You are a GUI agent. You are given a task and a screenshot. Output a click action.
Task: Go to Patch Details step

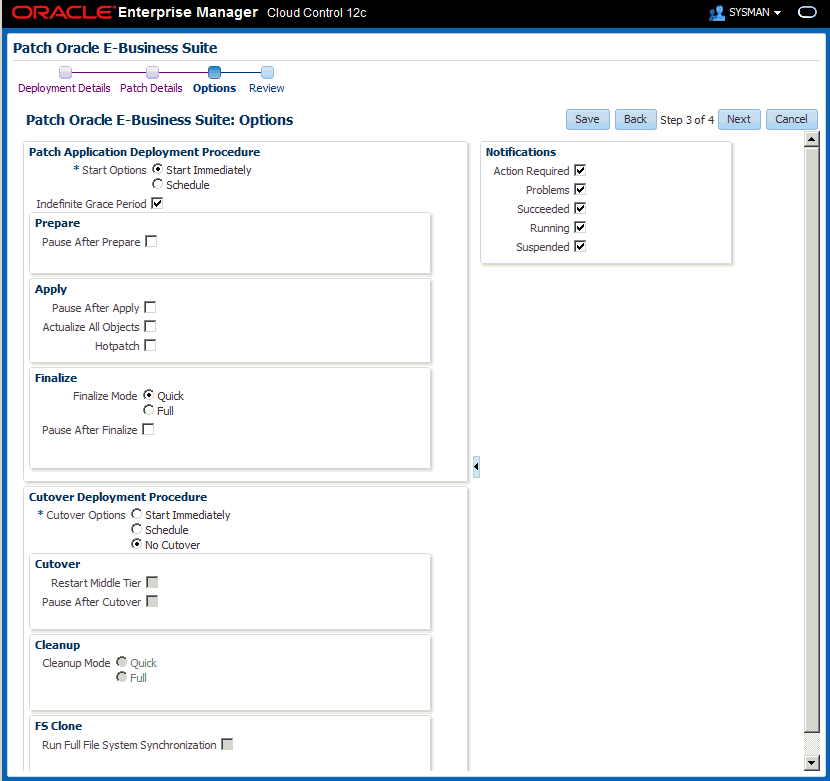151,88
